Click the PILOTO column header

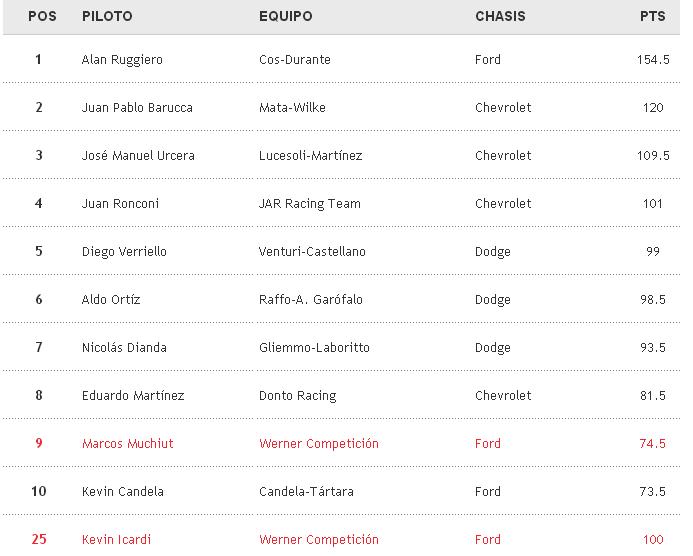pos(107,17)
